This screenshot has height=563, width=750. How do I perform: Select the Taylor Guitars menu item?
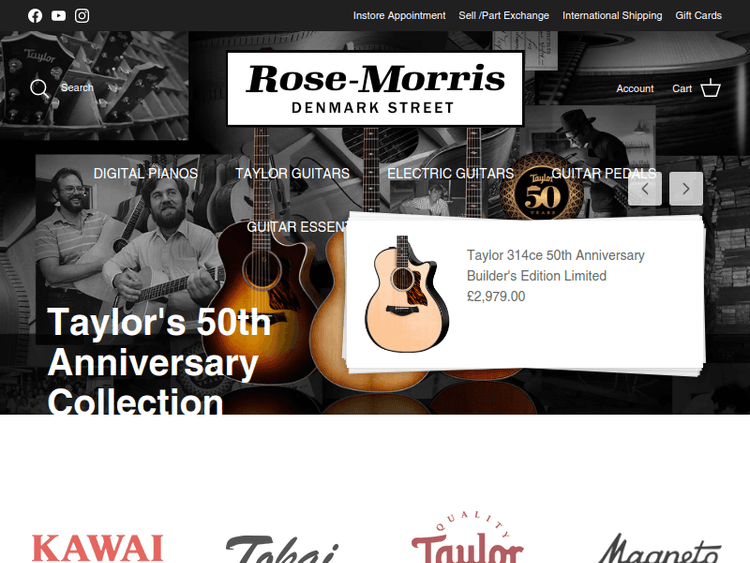coord(292,173)
